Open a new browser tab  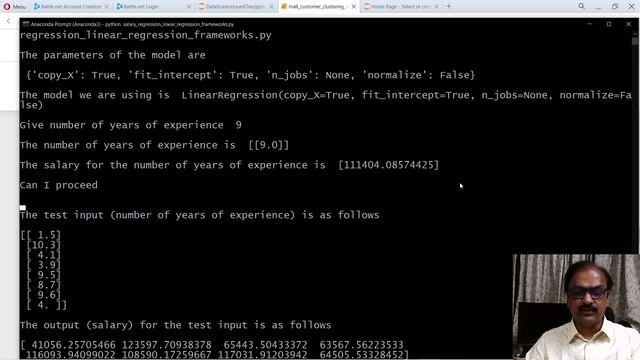click(449, 6)
